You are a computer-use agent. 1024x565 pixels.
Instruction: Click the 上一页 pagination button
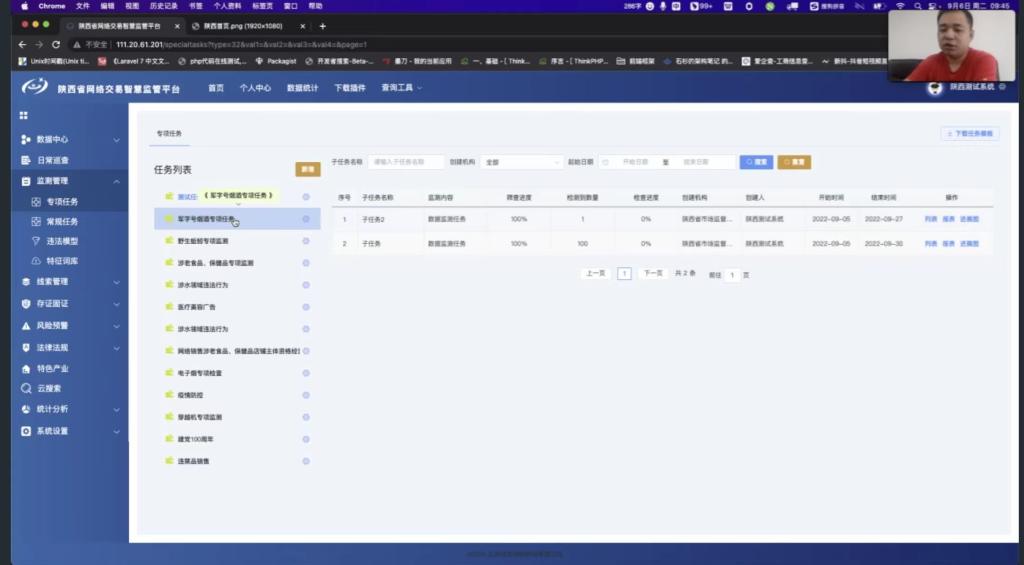pos(596,274)
